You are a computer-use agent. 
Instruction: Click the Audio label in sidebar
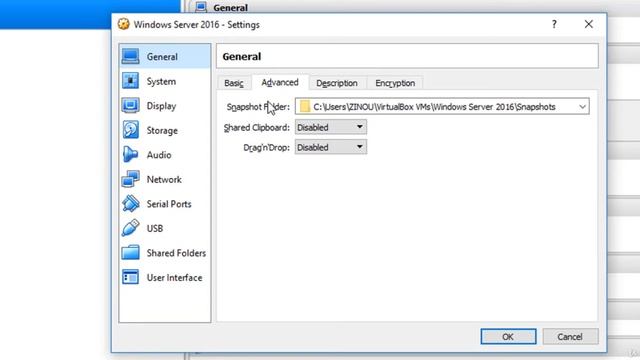click(159, 155)
